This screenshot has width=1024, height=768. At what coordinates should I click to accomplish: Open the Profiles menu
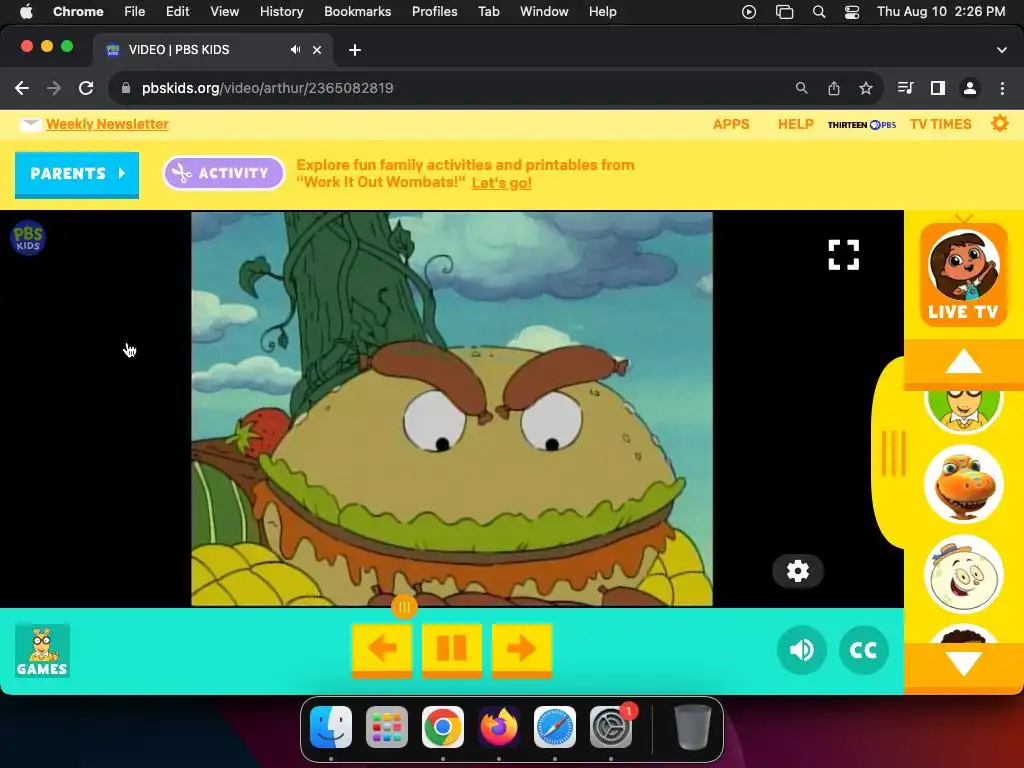click(434, 12)
